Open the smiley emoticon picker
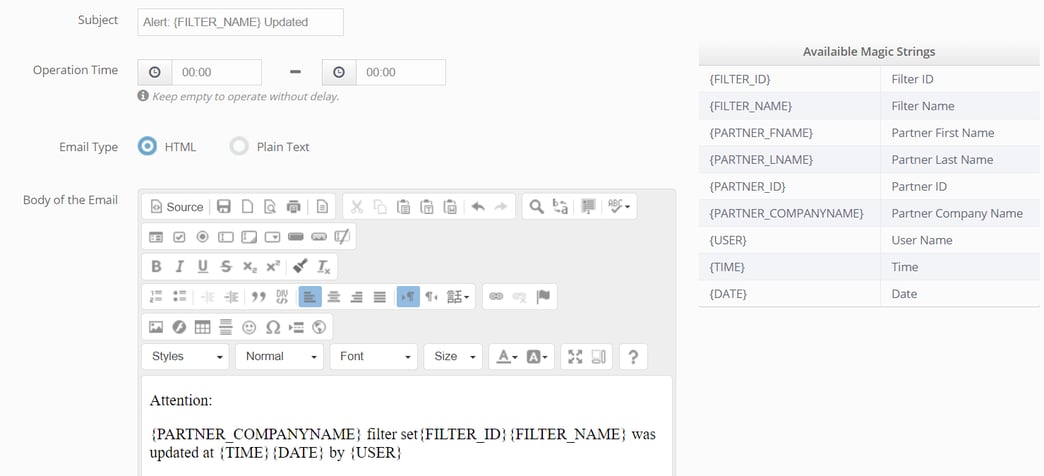 [x=249, y=327]
